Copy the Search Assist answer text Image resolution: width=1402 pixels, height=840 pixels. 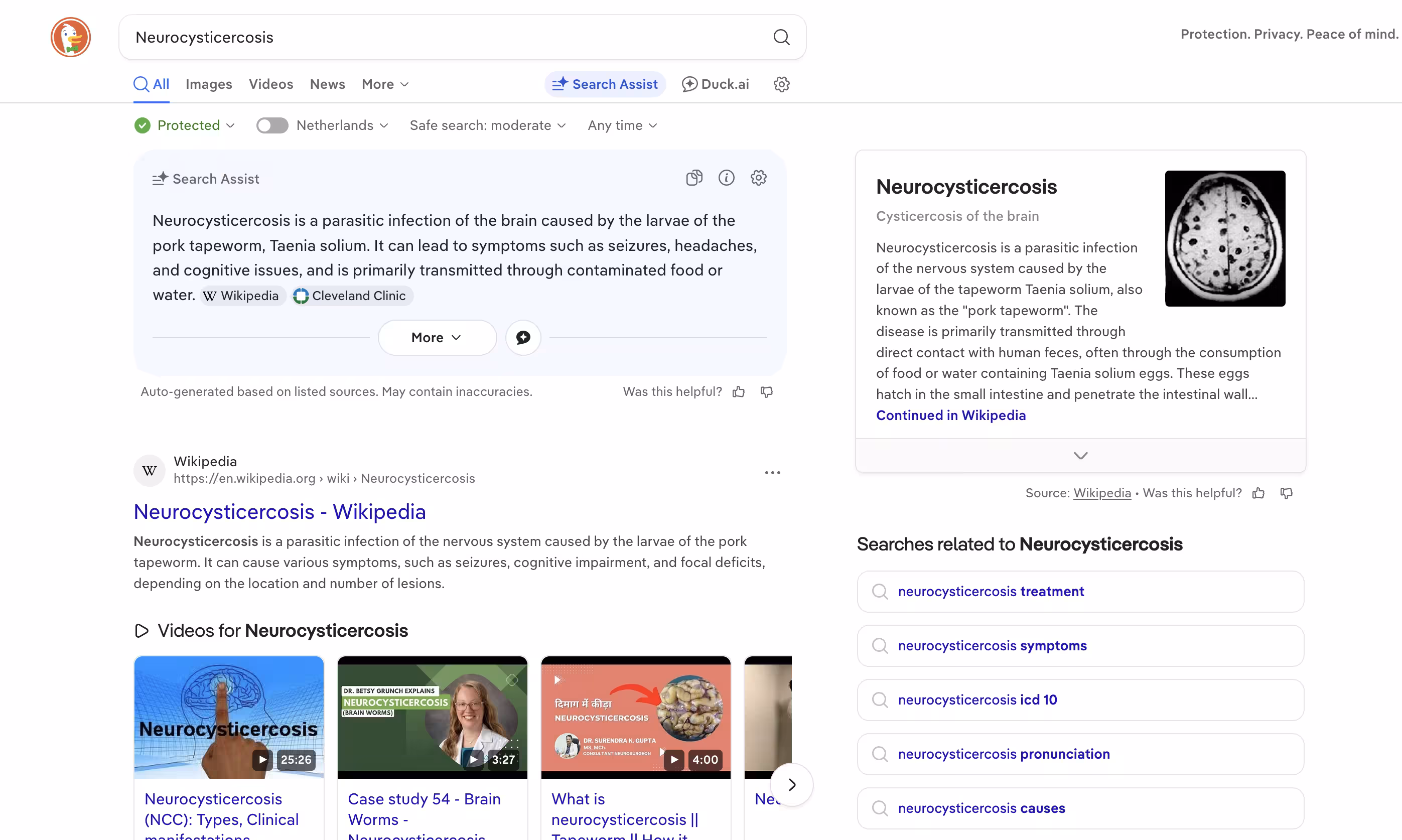coord(693,177)
